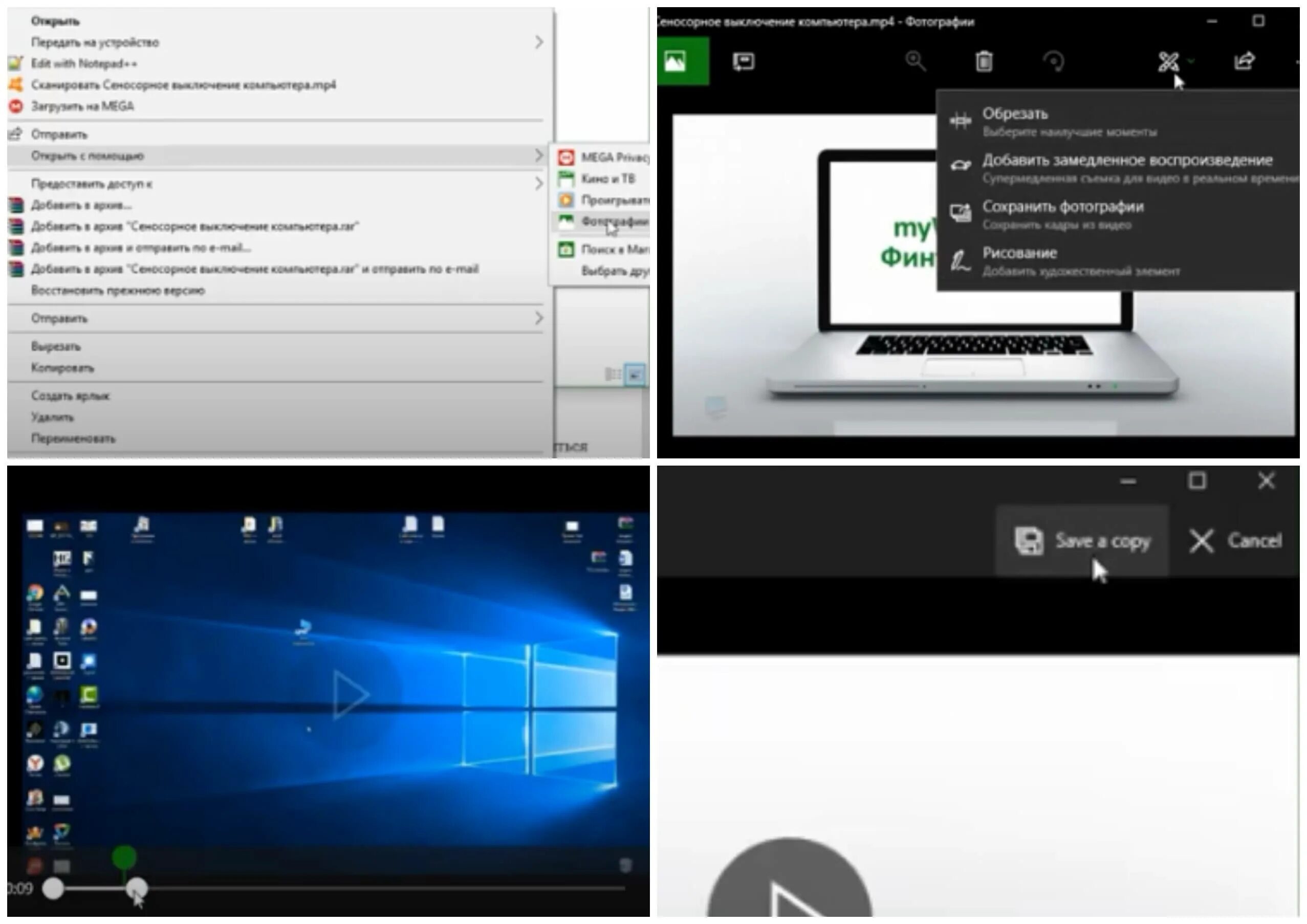Select Сохранить фотографии option
This screenshot has width=1307, height=924.
pos(1062,207)
